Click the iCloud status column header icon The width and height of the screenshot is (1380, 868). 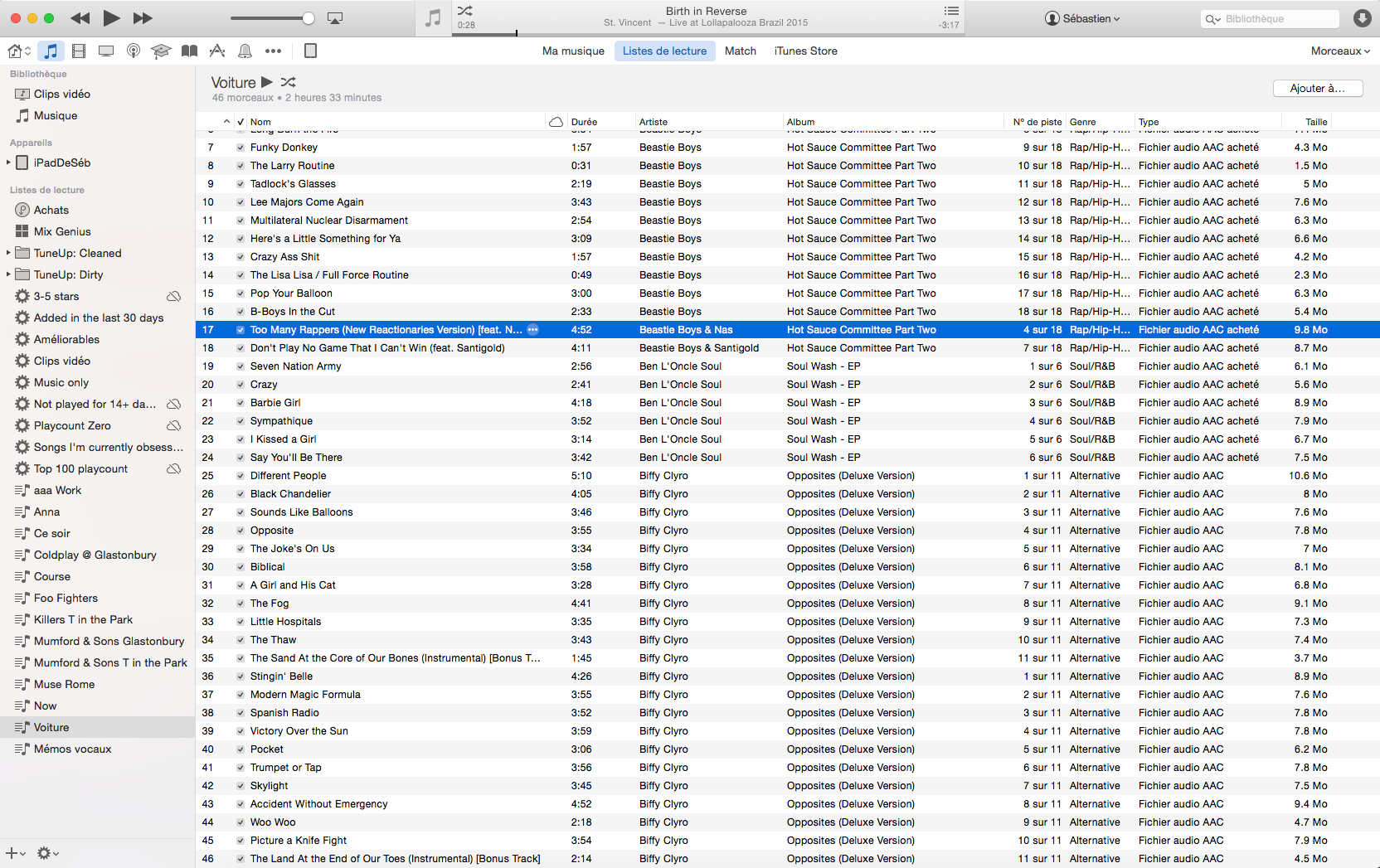(x=556, y=122)
